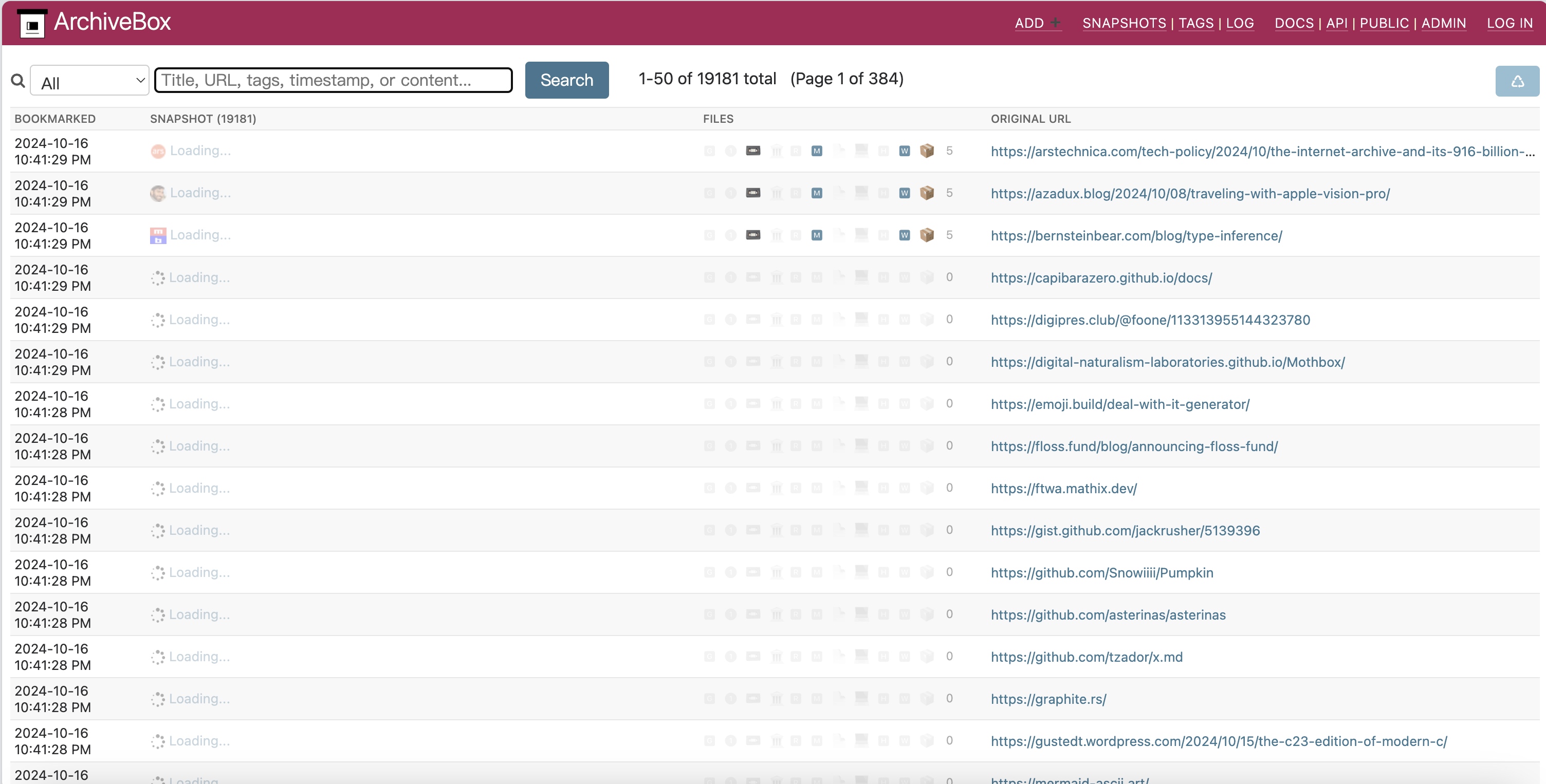Click the ArchiveBox title text in header
Screen dimensions: 1546x784
(112, 22)
